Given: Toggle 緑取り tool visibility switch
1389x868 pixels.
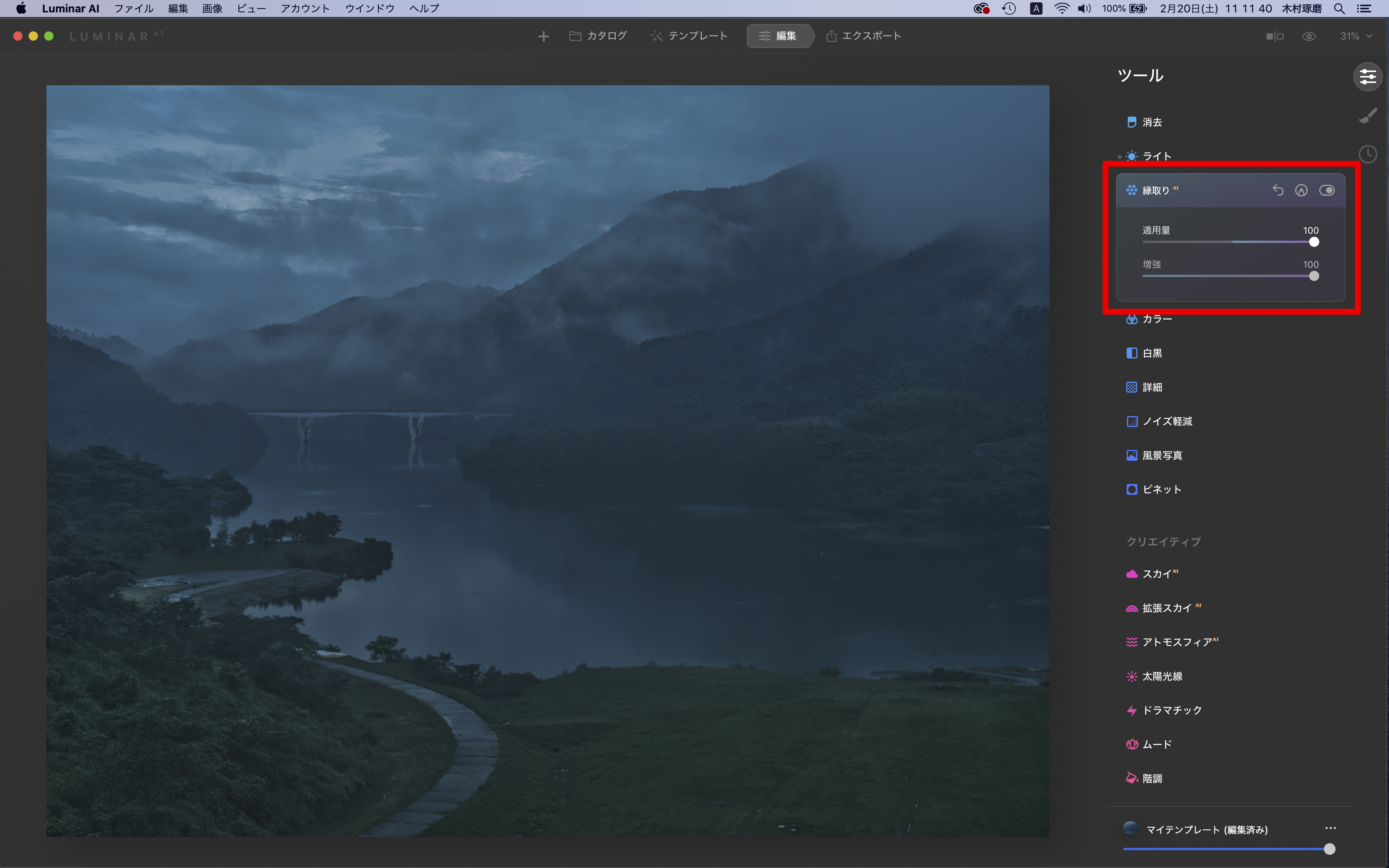Looking at the screenshot, I should pyautogui.click(x=1327, y=191).
